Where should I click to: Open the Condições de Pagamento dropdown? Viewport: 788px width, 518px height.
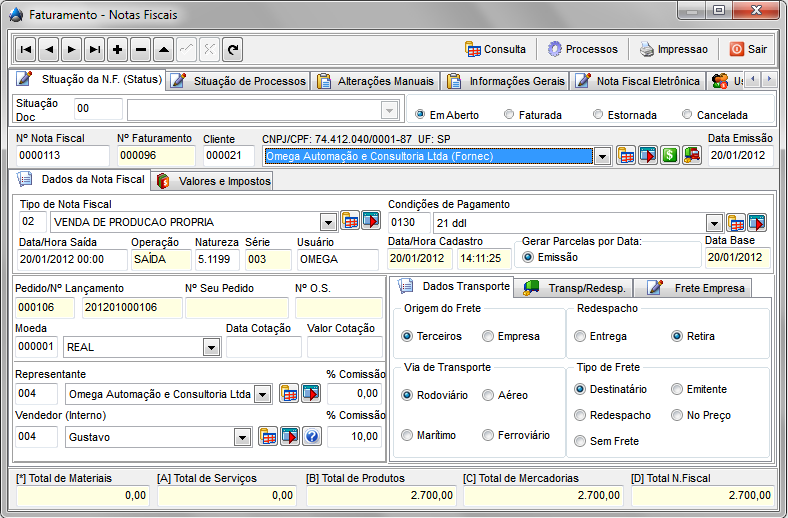[714, 222]
